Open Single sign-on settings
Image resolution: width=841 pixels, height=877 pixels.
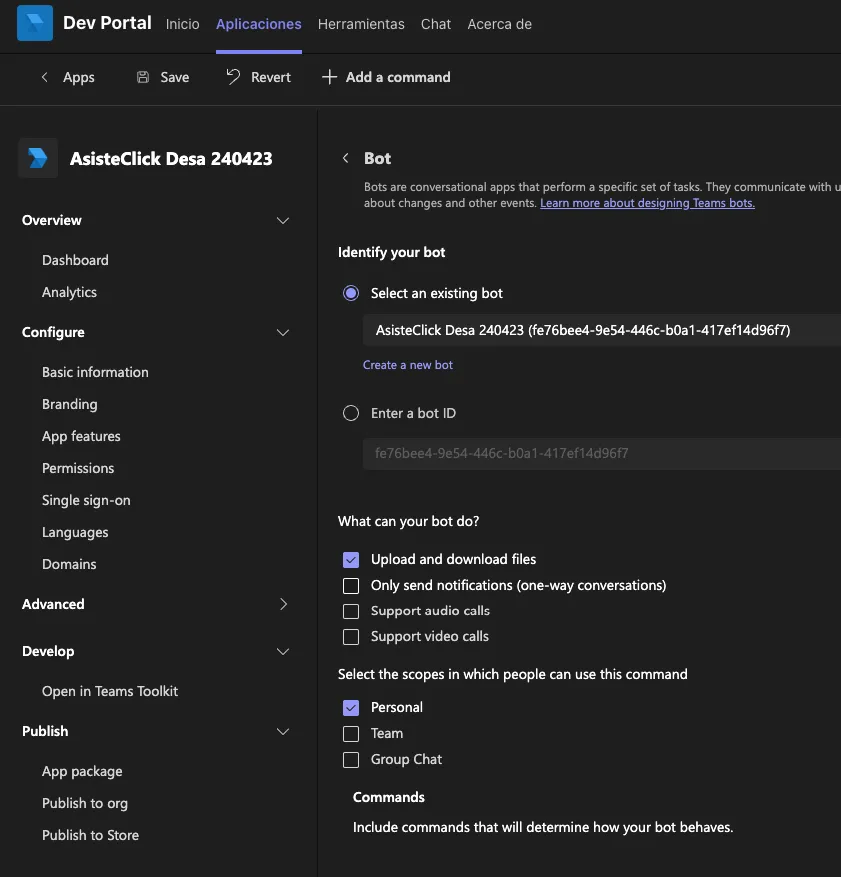86,500
